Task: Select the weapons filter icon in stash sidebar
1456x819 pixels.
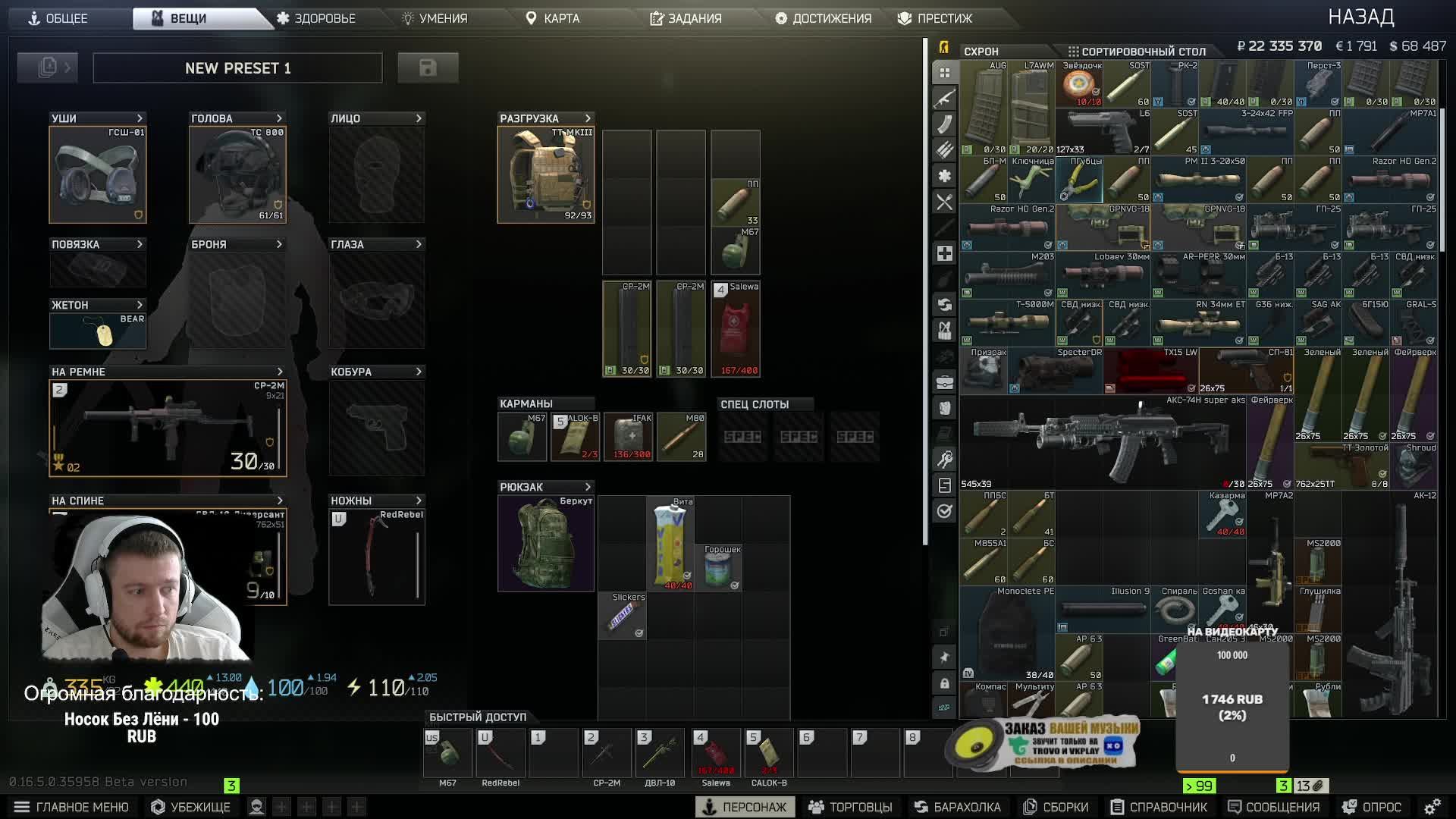Action: click(x=944, y=99)
